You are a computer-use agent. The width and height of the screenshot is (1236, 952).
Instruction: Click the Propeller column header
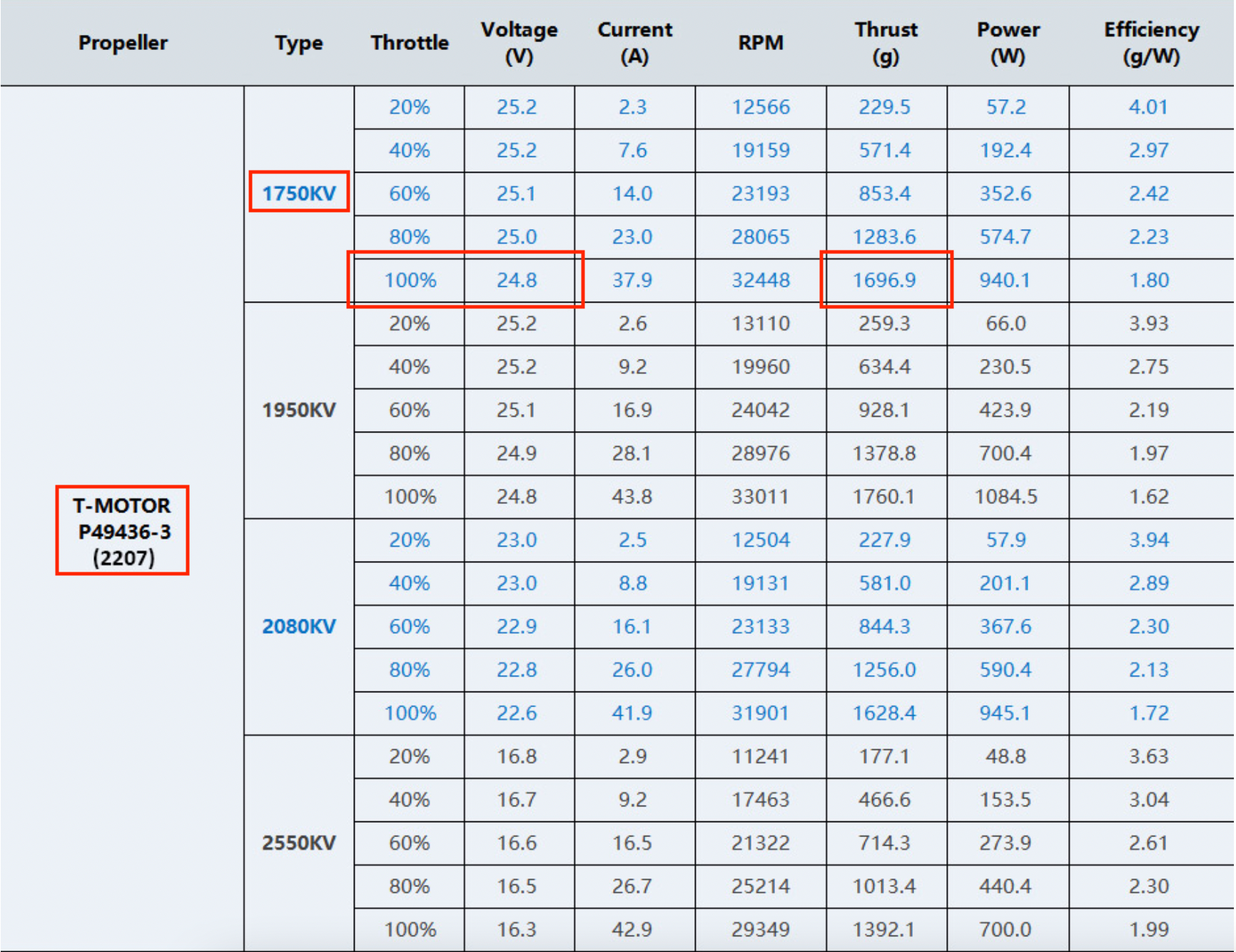(x=123, y=43)
